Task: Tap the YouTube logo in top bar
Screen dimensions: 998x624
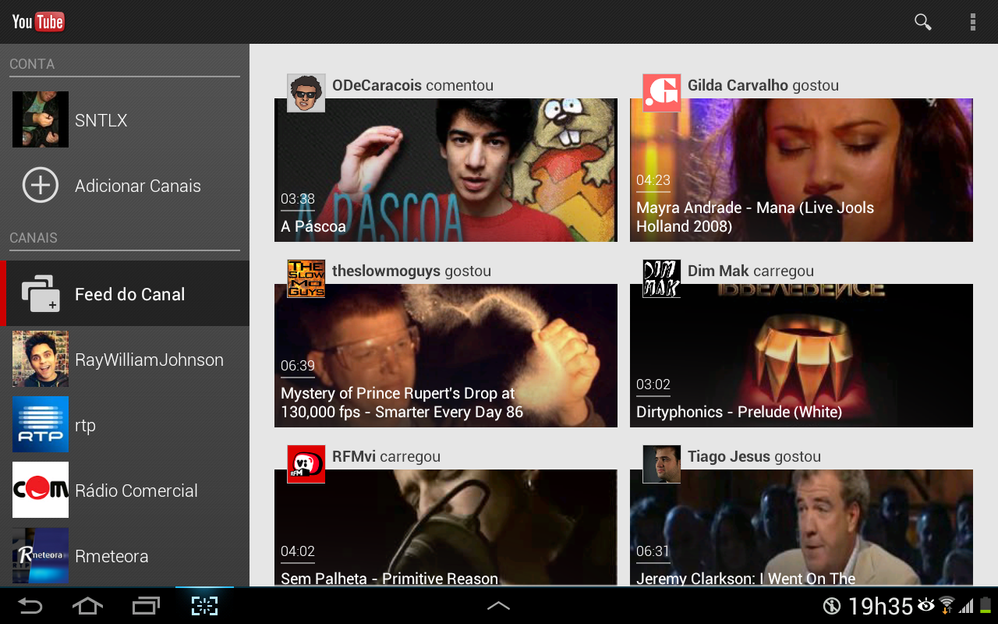Action: [x=38, y=21]
